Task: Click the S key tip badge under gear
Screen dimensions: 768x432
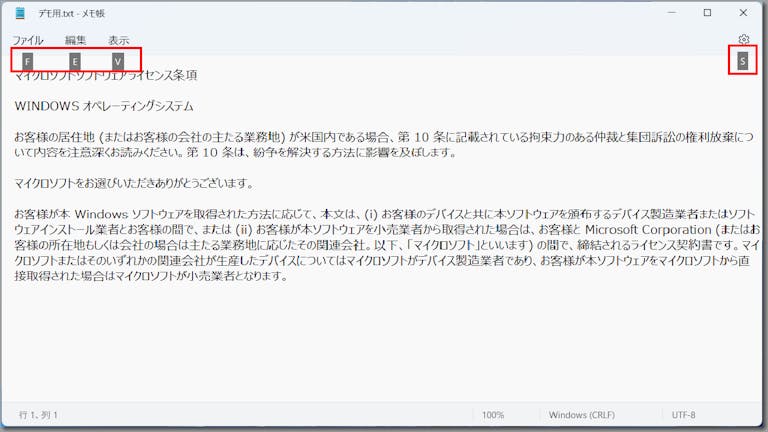Action: 743,61
